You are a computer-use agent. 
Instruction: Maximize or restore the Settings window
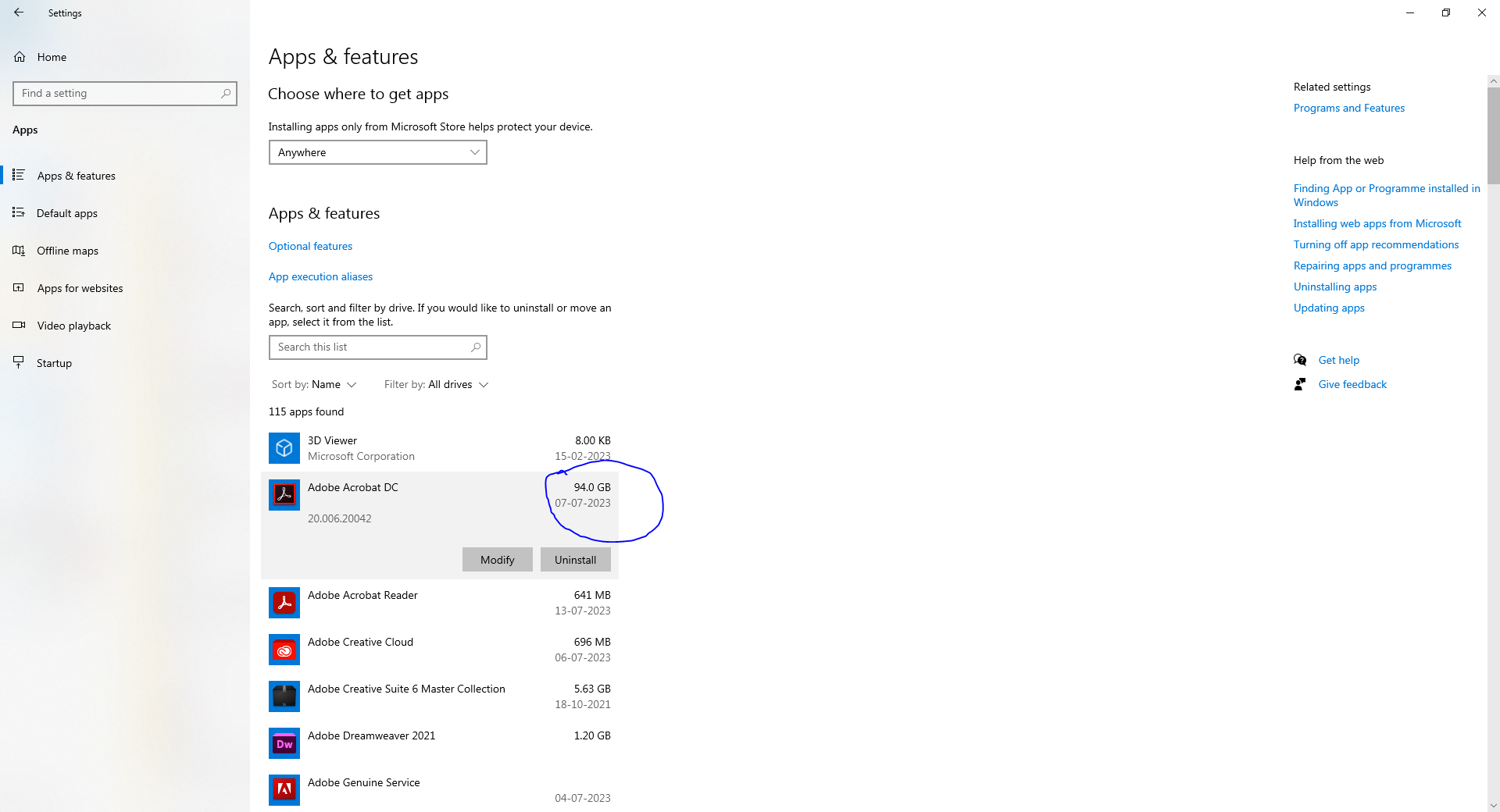[1446, 12]
